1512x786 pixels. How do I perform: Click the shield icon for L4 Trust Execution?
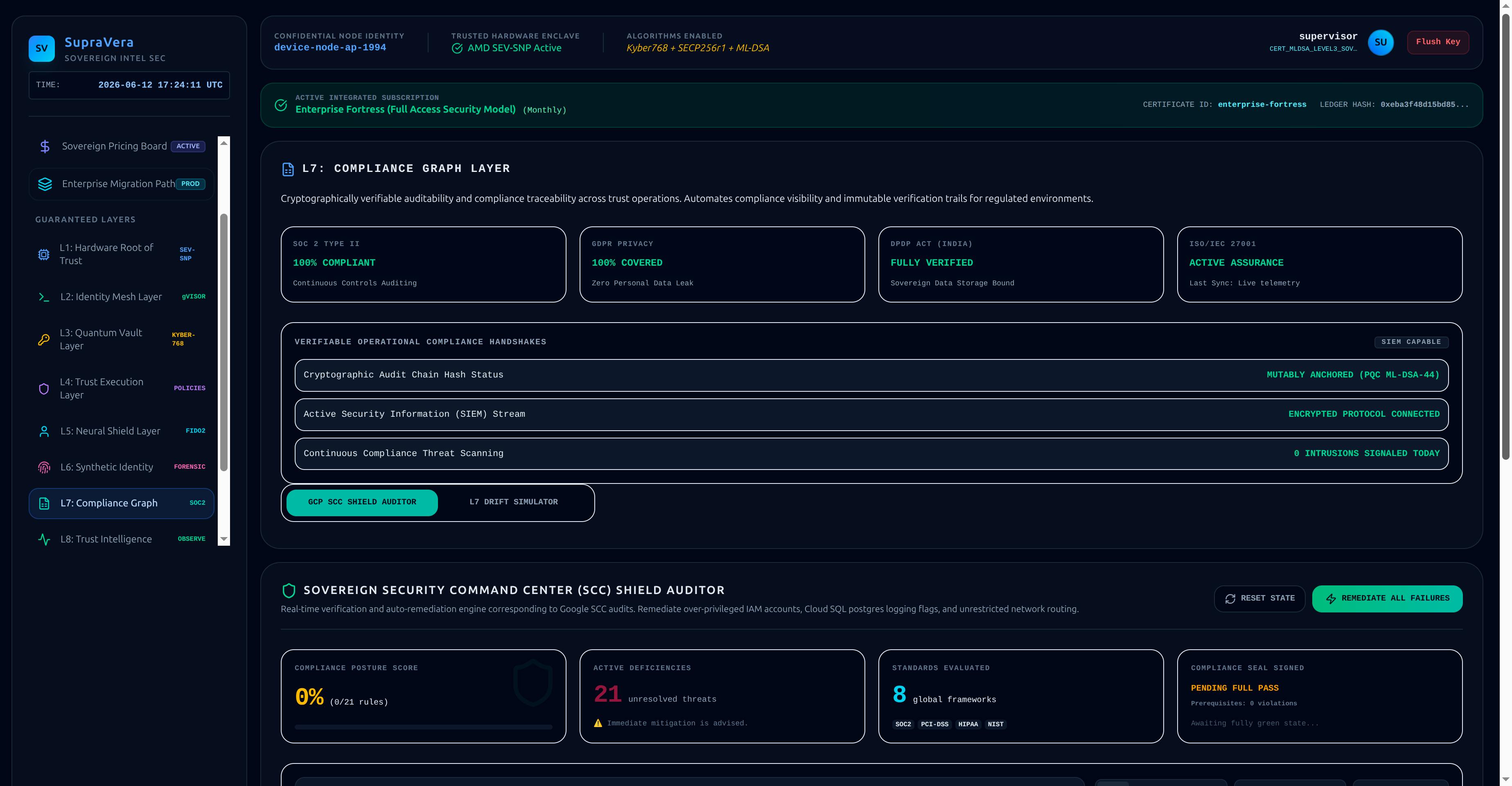[43, 388]
